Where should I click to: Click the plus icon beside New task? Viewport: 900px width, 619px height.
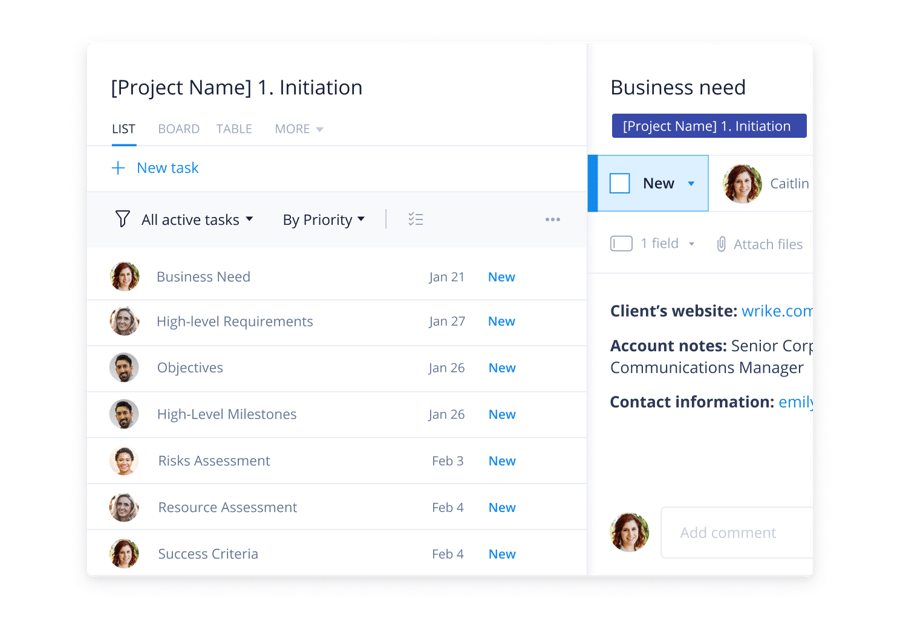point(117,168)
